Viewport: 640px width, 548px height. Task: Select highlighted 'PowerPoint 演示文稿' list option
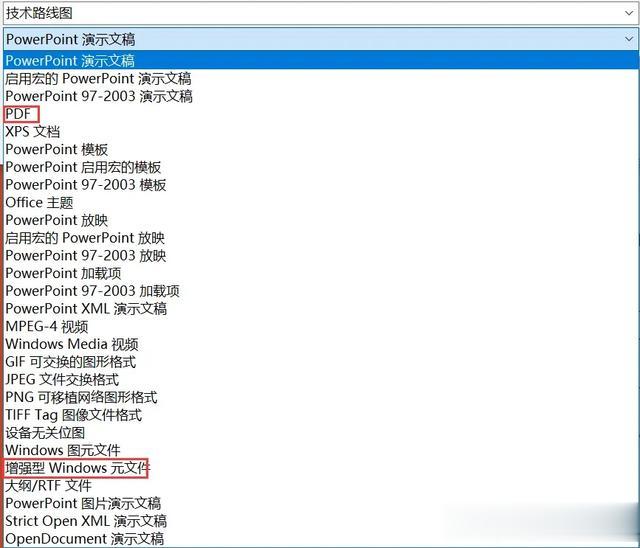click(x=321, y=60)
